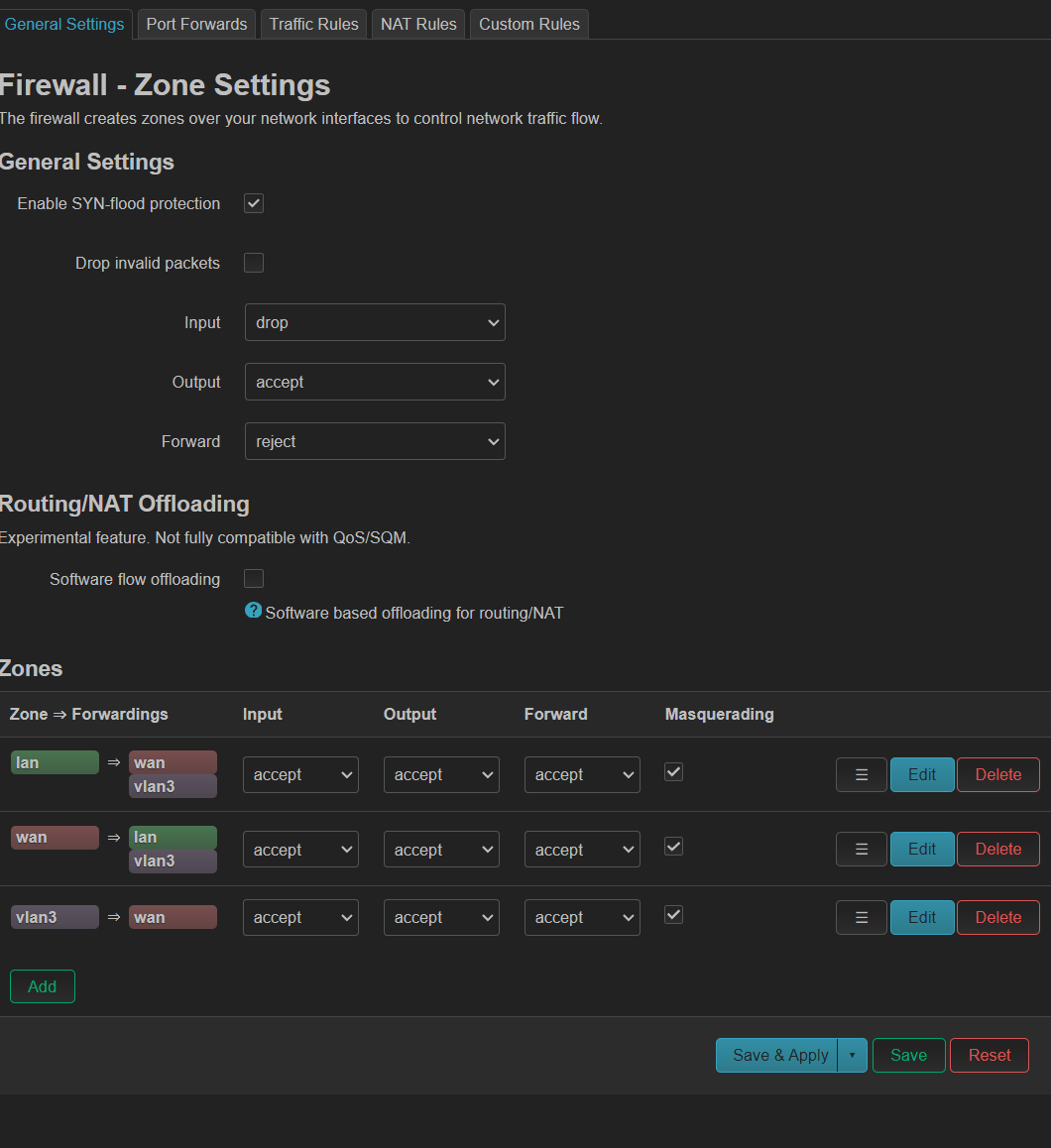
Task: Click the help icon next to Software flow offloading
Action: [x=253, y=611]
